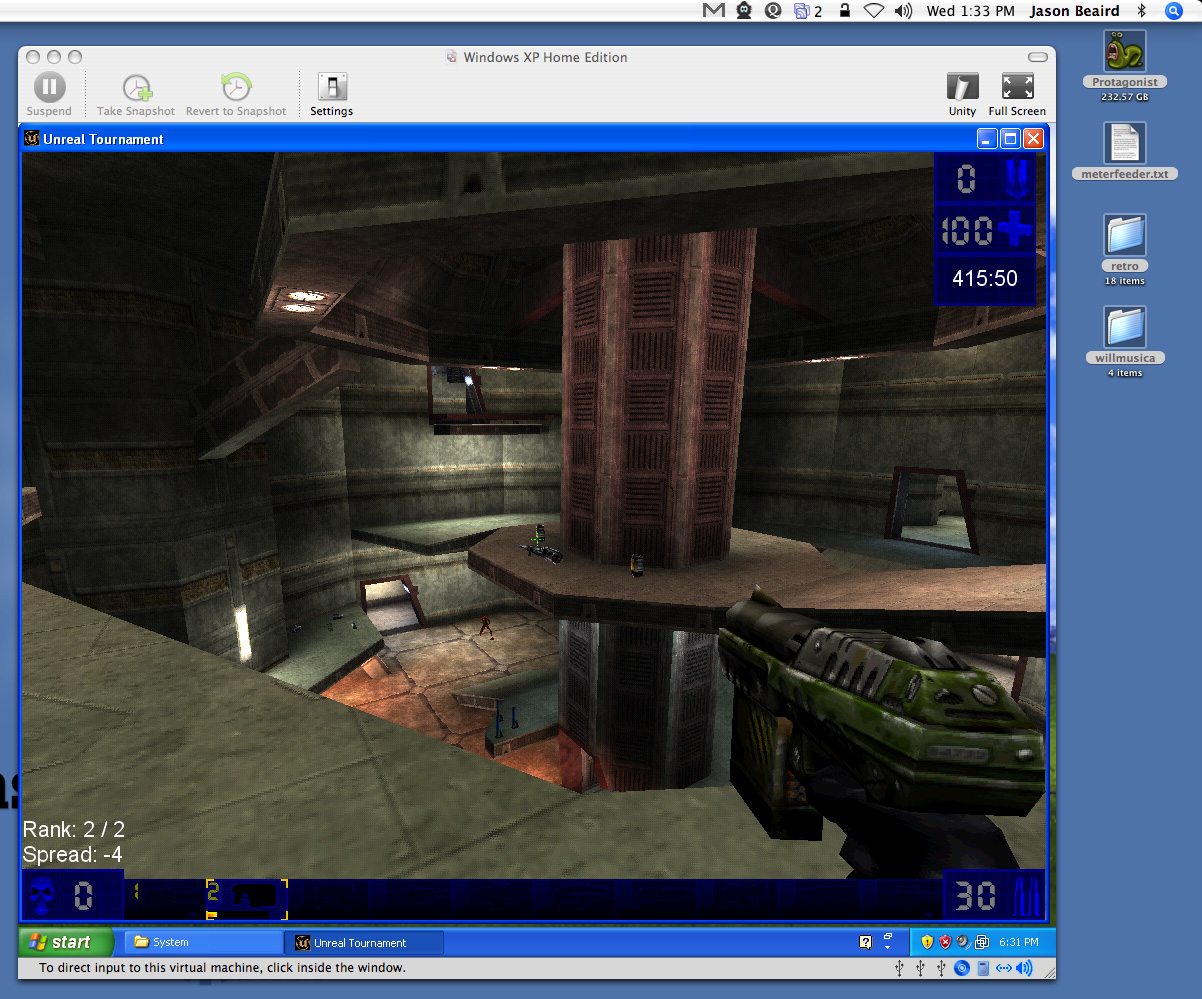Click the health display showing 100
Image resolution: width=1202 pixels, height=999 pixels.
[985, 231]
